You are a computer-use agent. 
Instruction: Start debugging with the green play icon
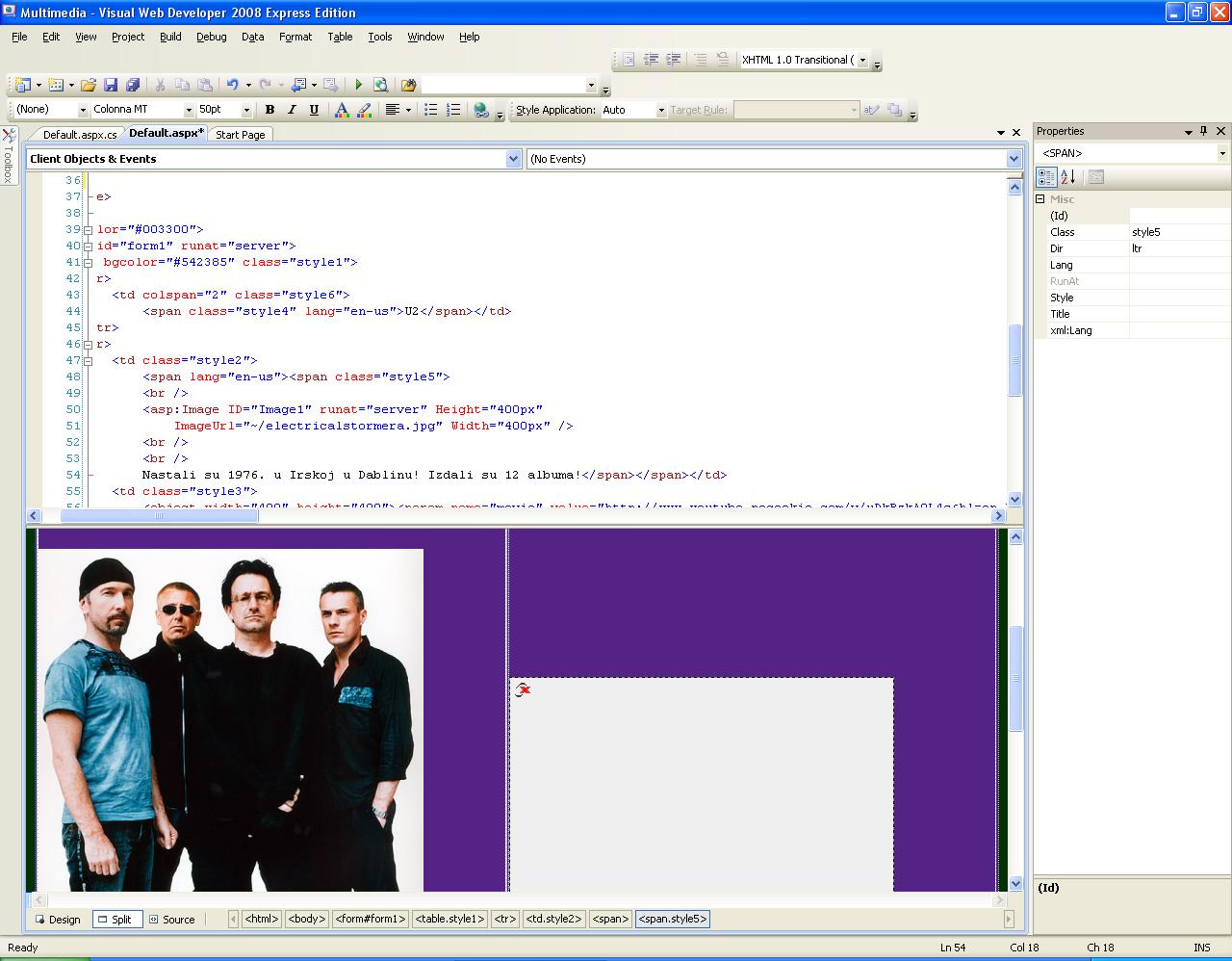point(358,85)
